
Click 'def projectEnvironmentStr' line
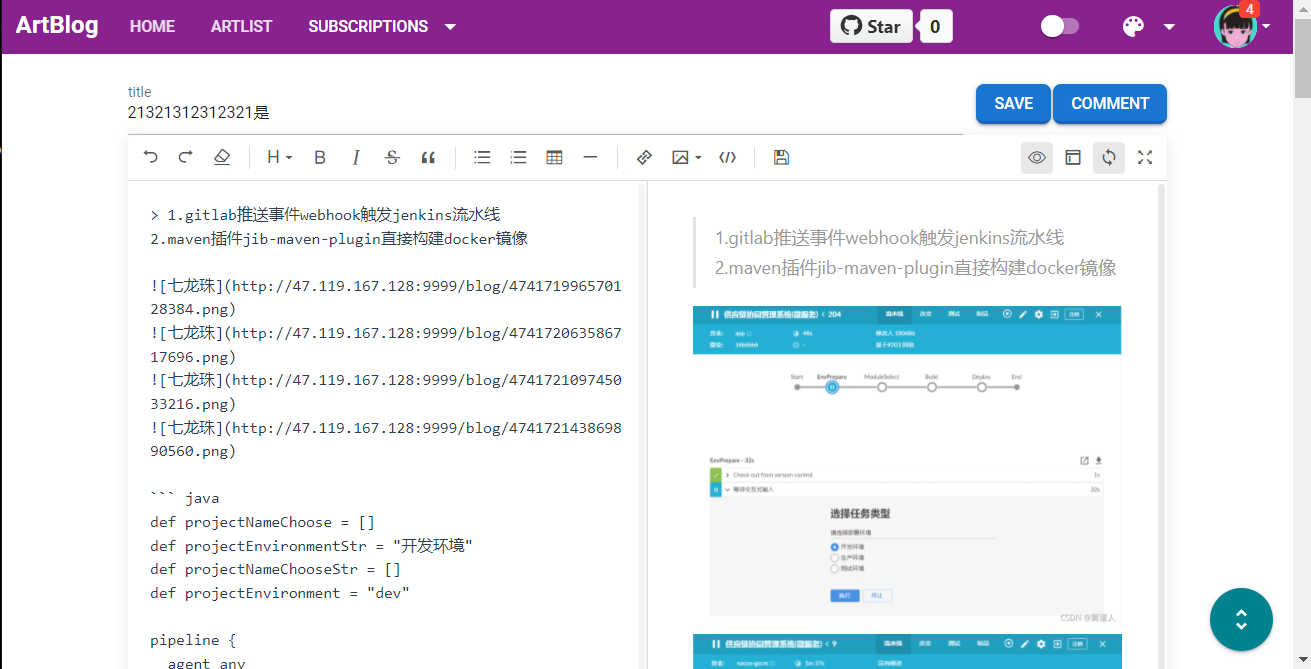[311, 546]
